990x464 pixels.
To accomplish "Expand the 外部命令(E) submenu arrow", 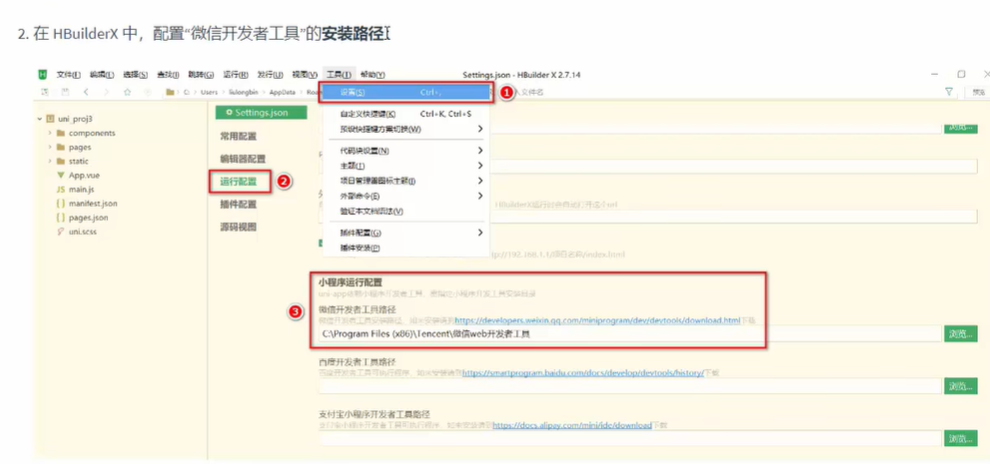I will pyautogui.click(x=480, y=196).
